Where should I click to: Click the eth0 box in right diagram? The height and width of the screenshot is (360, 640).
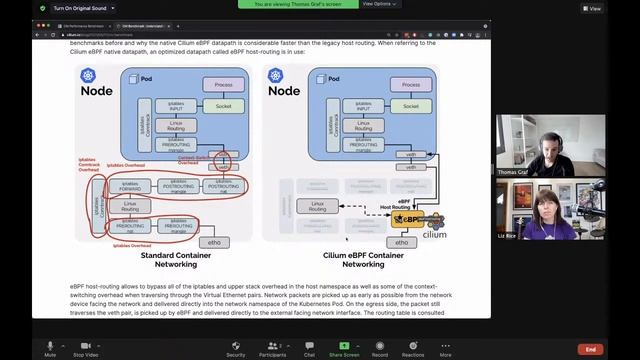402,242
